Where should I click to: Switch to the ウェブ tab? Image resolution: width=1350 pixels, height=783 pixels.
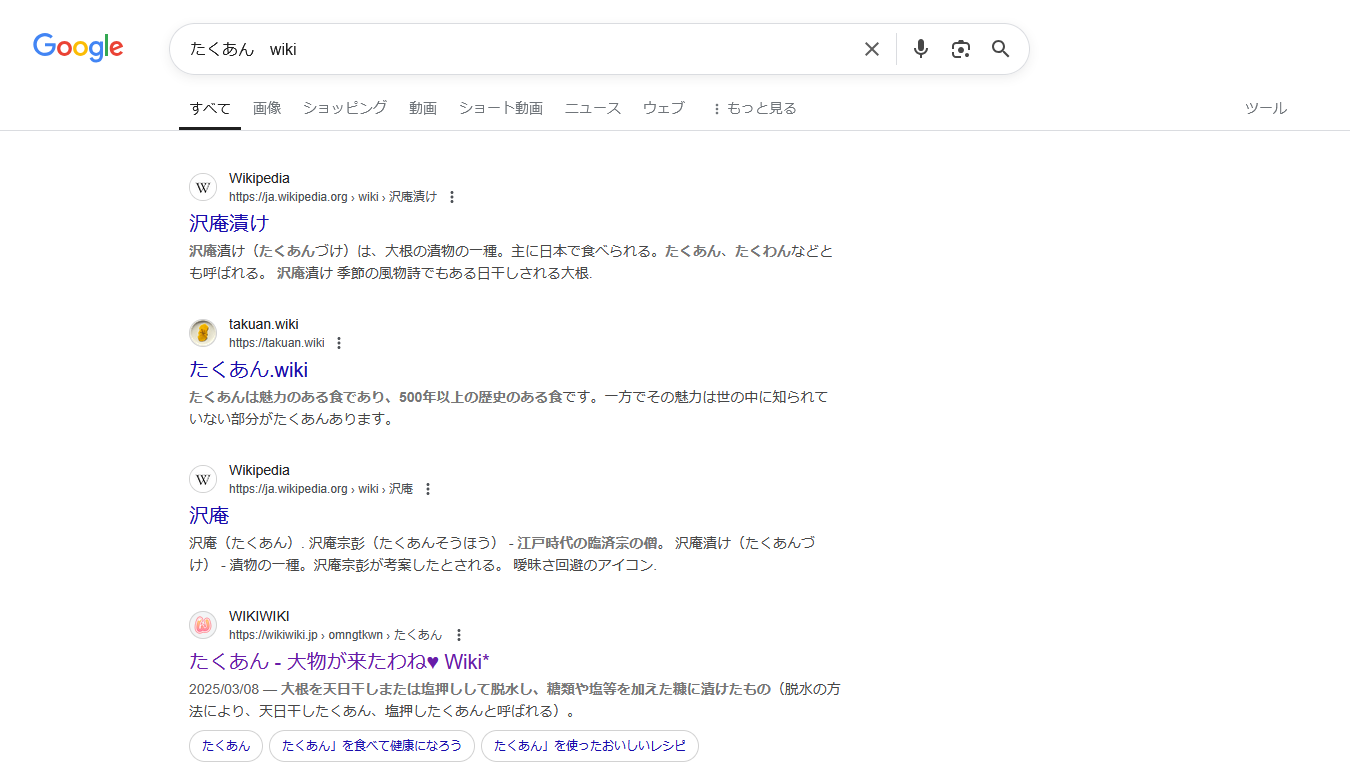tap(664, 108)
